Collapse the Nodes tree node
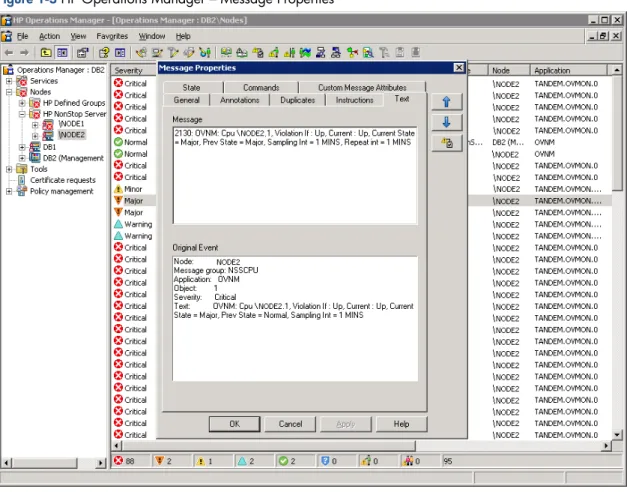627x492 pixels. pos(9,92)
